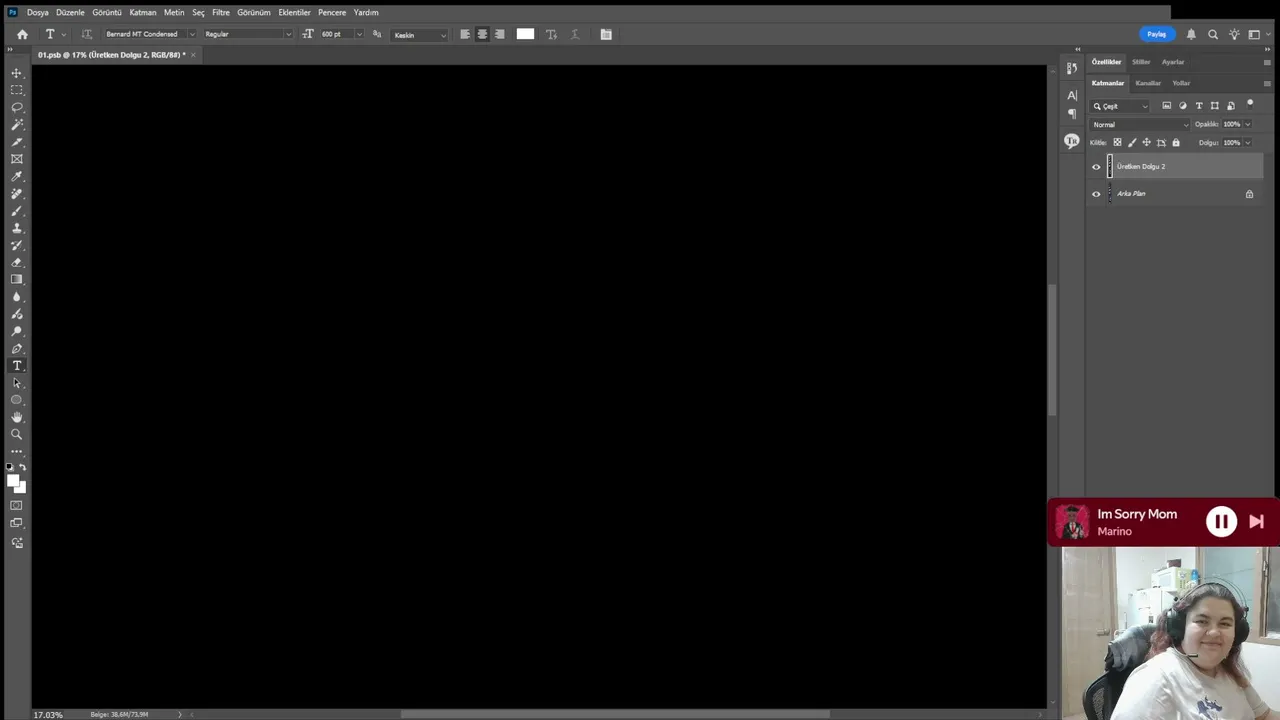
Task: Select the Lasso tool
Action: pyautogui.click(x=17, y=107)
